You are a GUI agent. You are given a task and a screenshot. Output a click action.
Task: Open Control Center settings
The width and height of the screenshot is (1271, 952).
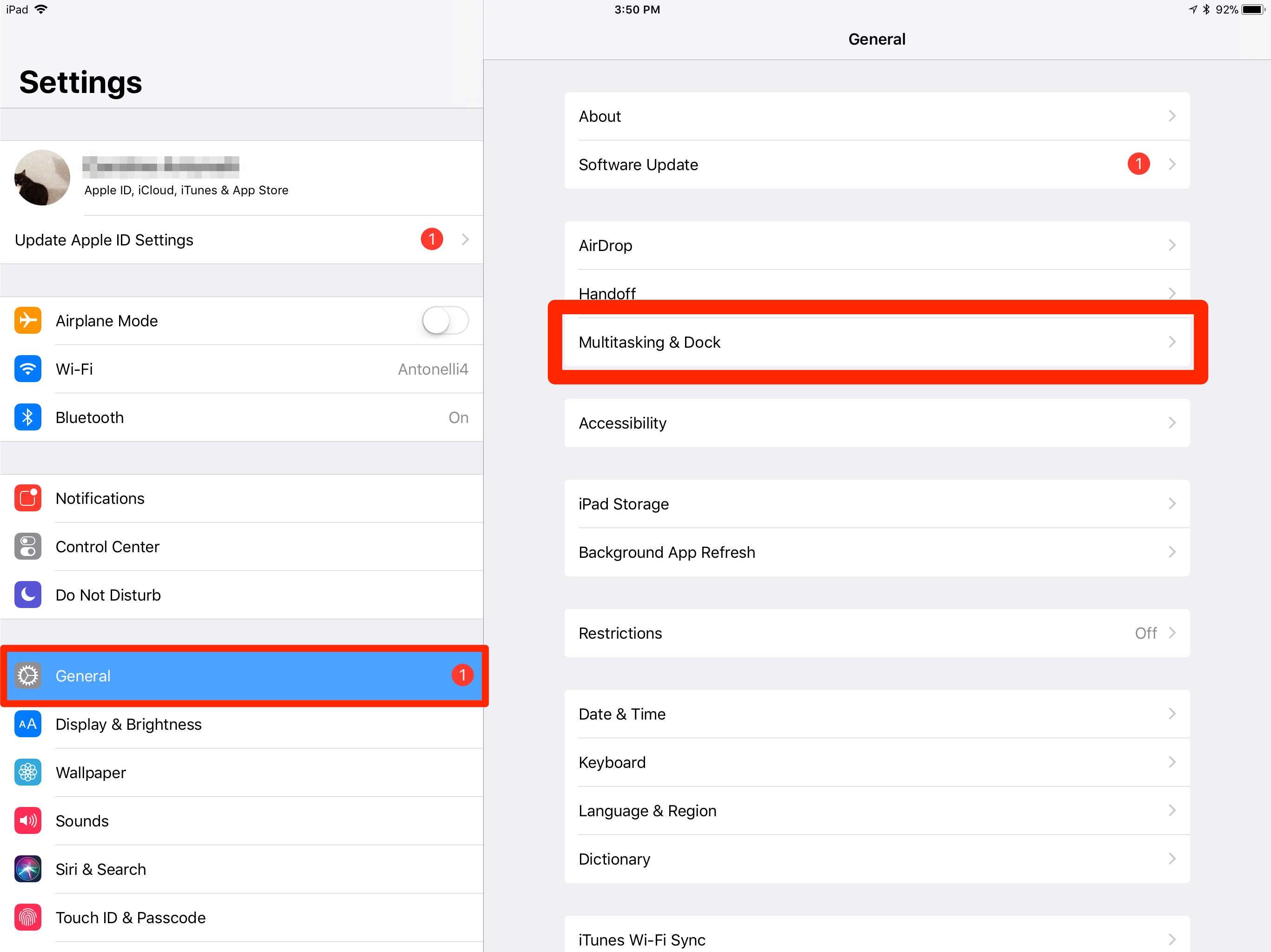coord(107,546)
